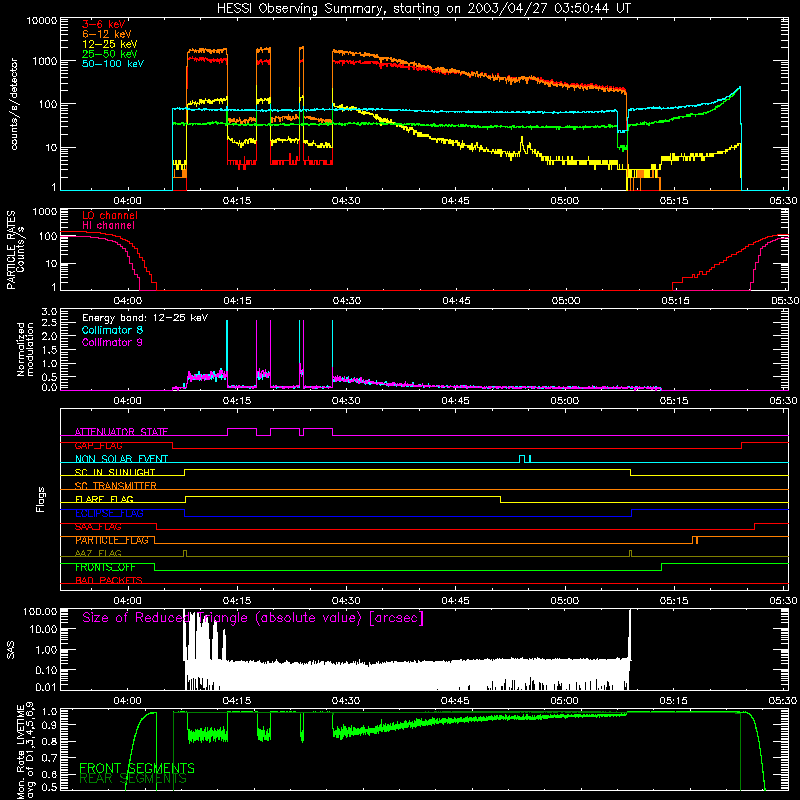This screenshot has width=800, height=800.
Task: Select the orange '6-12 keV' legend label
Action: (107, 34)
